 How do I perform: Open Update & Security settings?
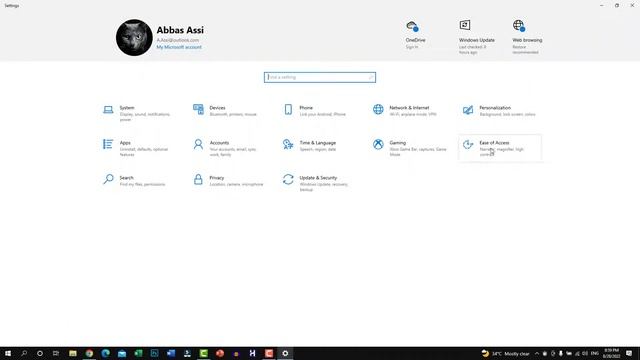[x=316, y=183]
